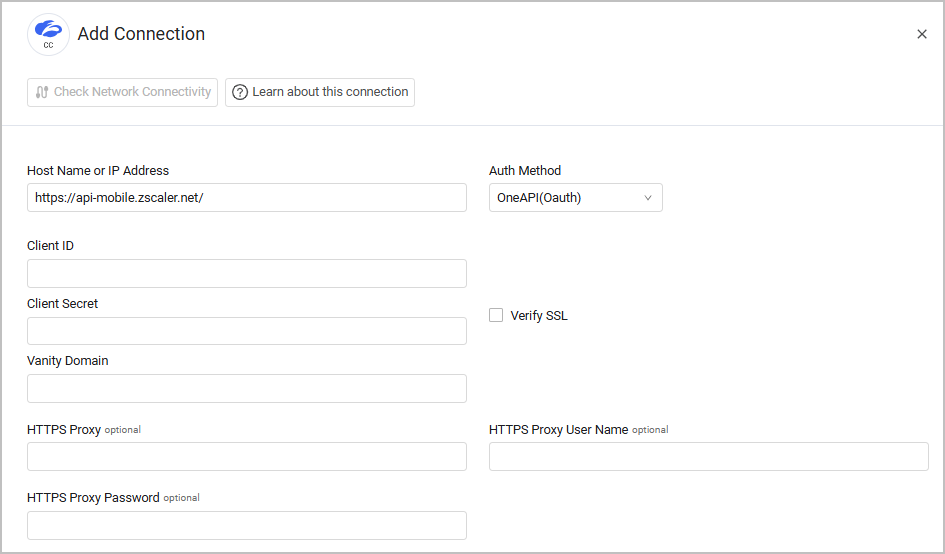Viewport: 945px width, 554px height.
Task: Click the HTTPS Proxy input field
Action: [246, 457]
